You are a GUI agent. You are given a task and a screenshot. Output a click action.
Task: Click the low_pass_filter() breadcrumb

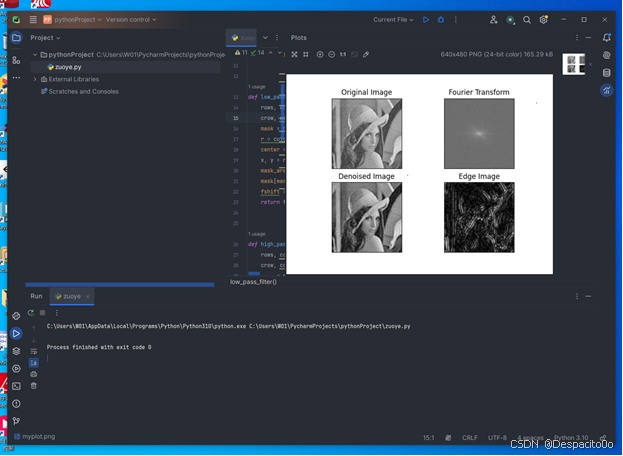[x=253, y=282]
